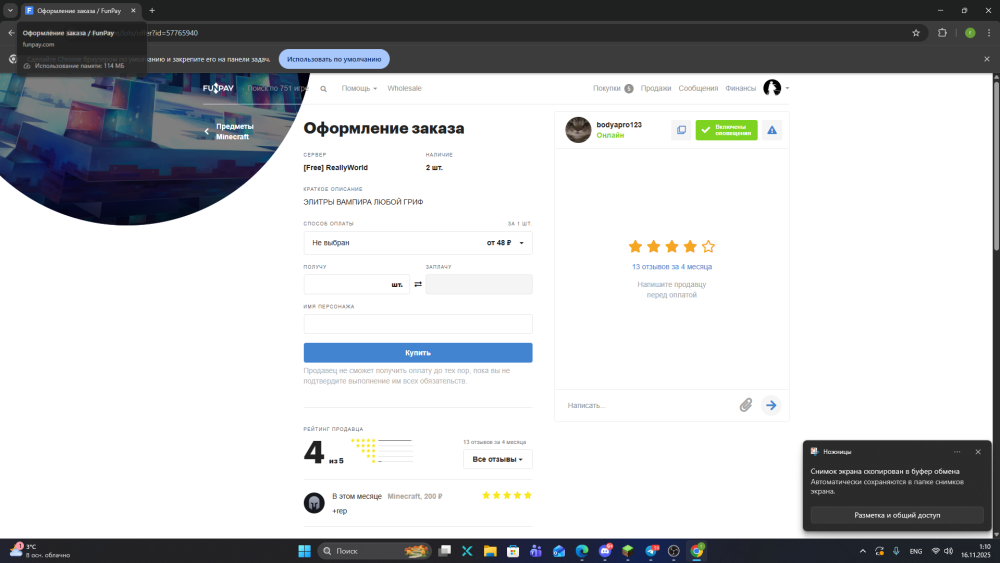Image resolution: width=1000 pixels, height=563 pixels.
Task: Open a new browser tab
Action: pyautogui.click(x=152, y=10)
